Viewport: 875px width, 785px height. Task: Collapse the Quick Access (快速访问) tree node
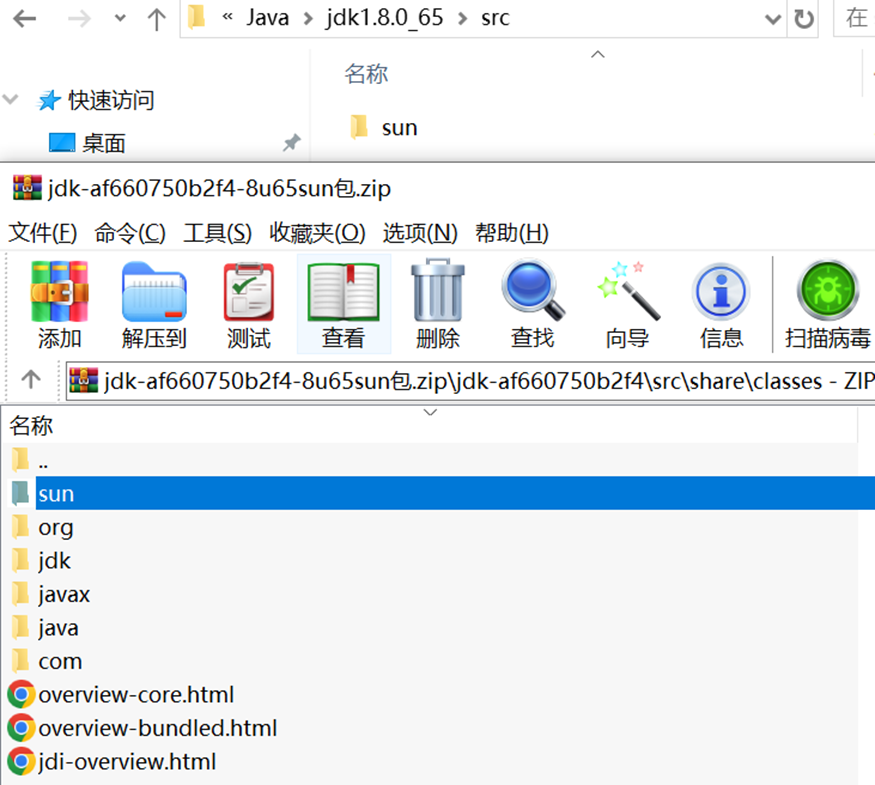[11, 100]
